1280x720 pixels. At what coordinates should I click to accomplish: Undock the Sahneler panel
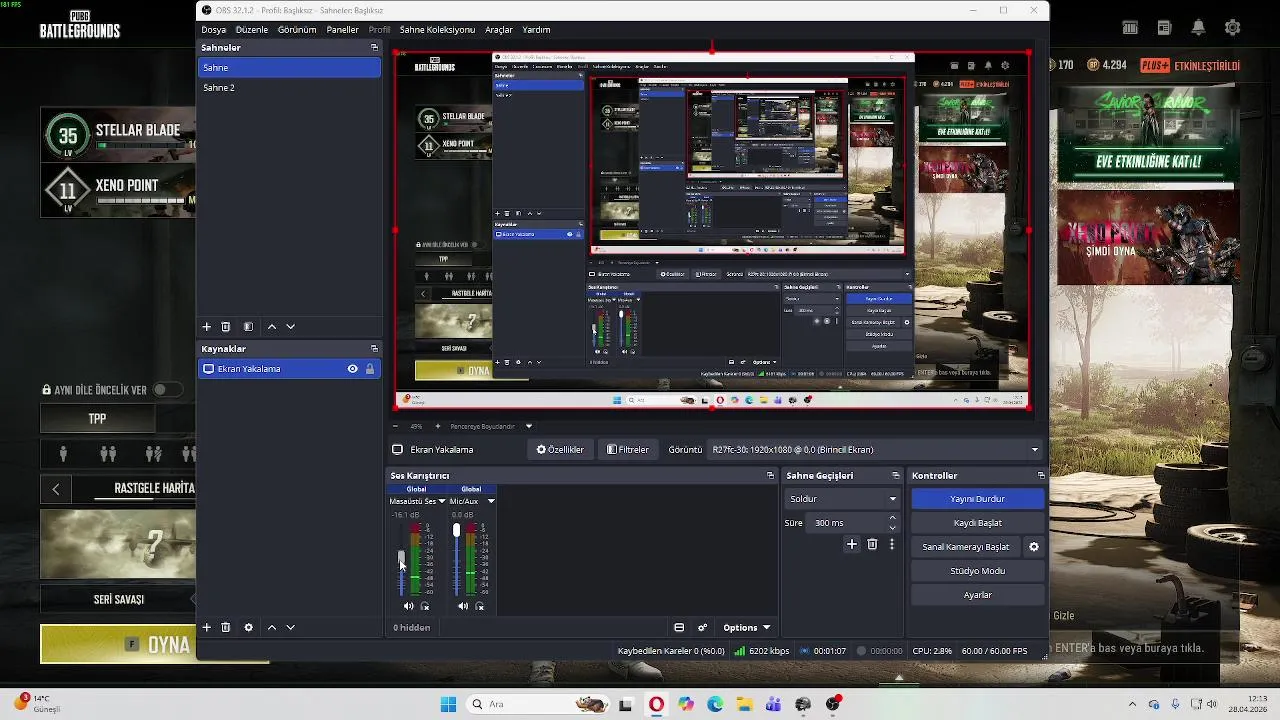click(375, 47)
